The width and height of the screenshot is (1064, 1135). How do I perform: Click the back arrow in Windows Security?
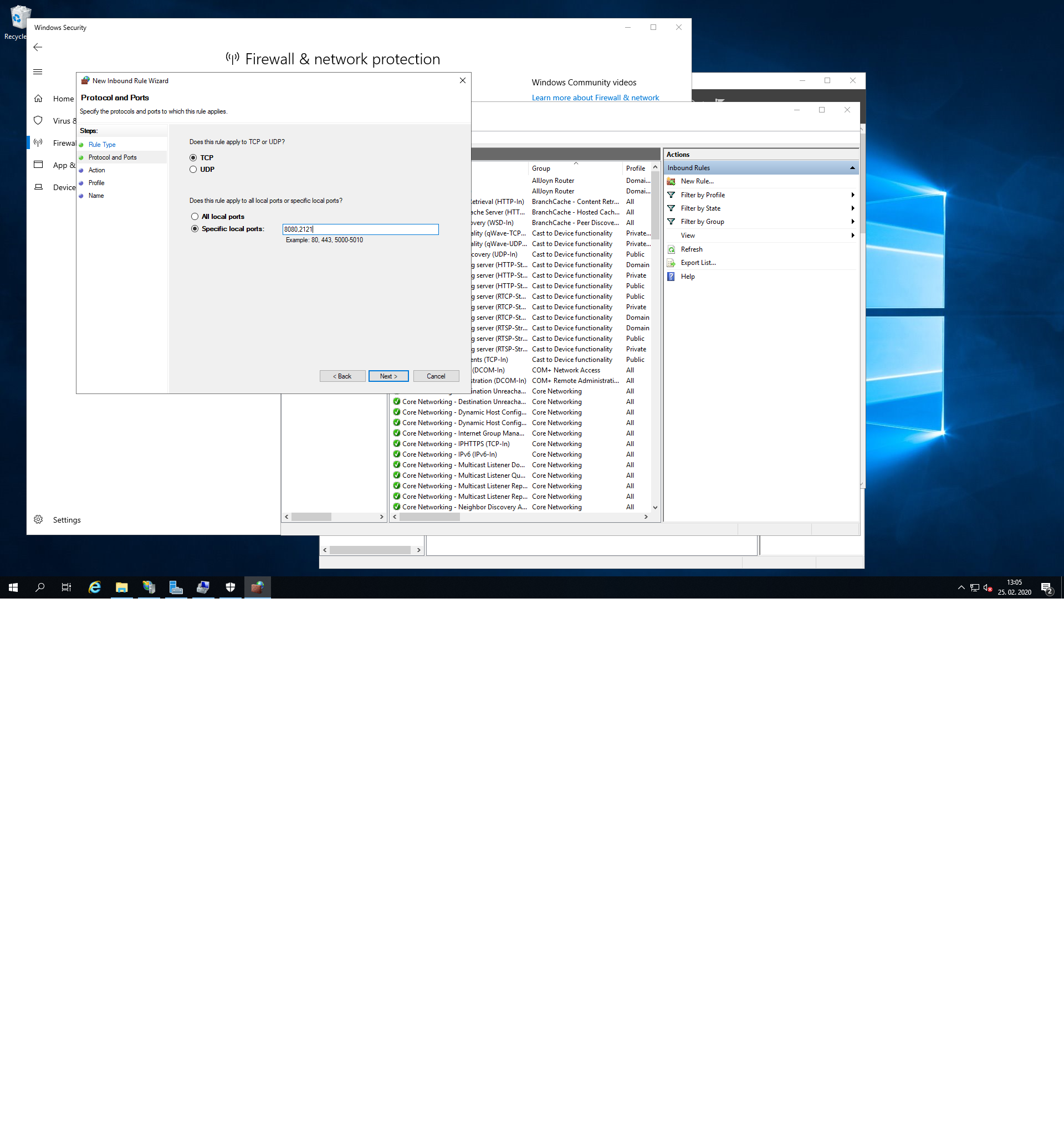(x=38, y=48)
